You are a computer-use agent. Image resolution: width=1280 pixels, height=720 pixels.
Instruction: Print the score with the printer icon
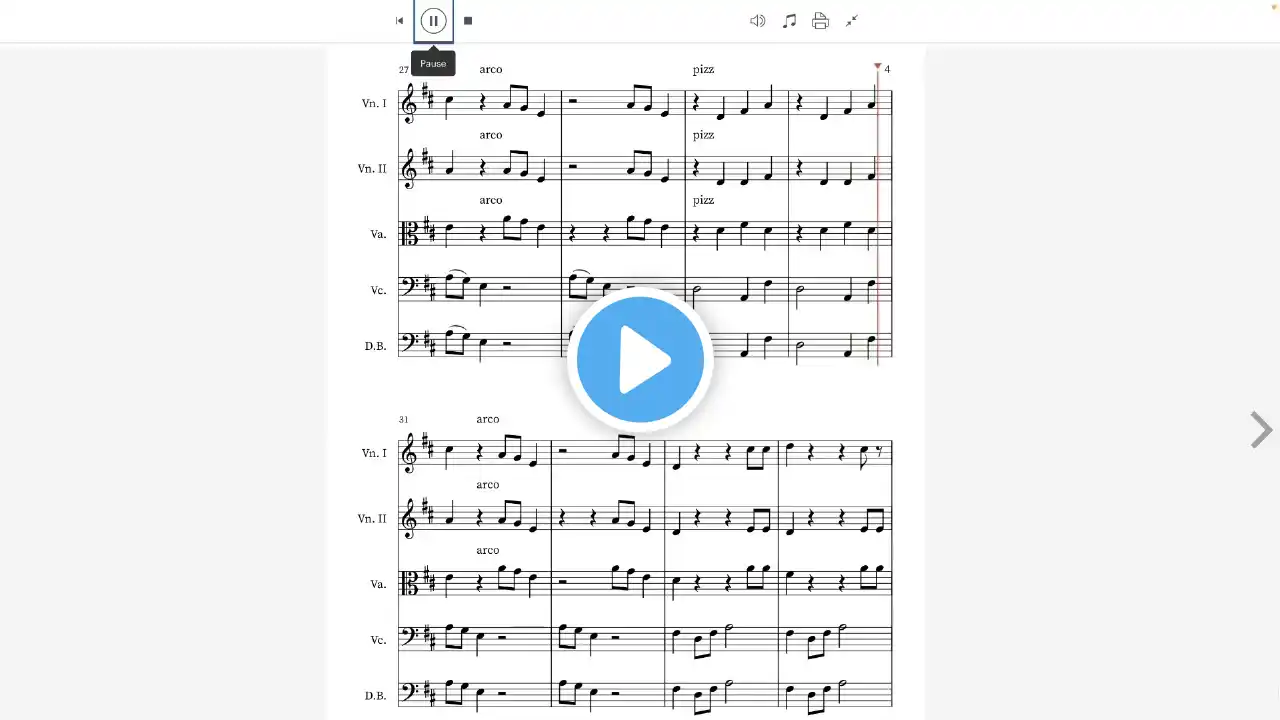pyautogui.click(x=820, y=21)
